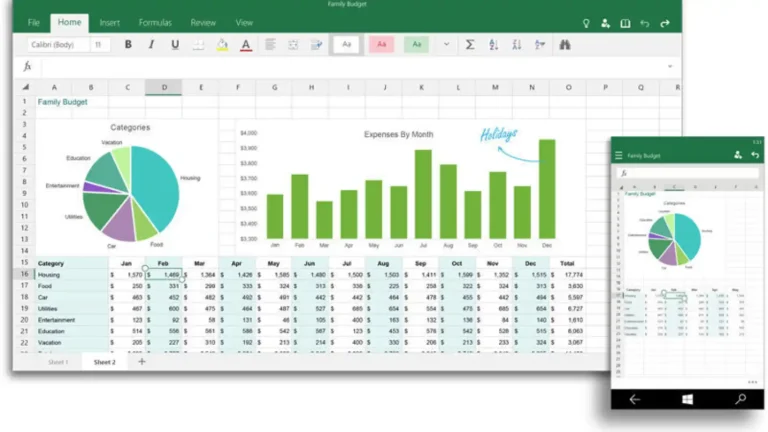Select the Sheet 2 tab
Image resolution: width=768 pixels, height=432 pixels.
(105, 362)
